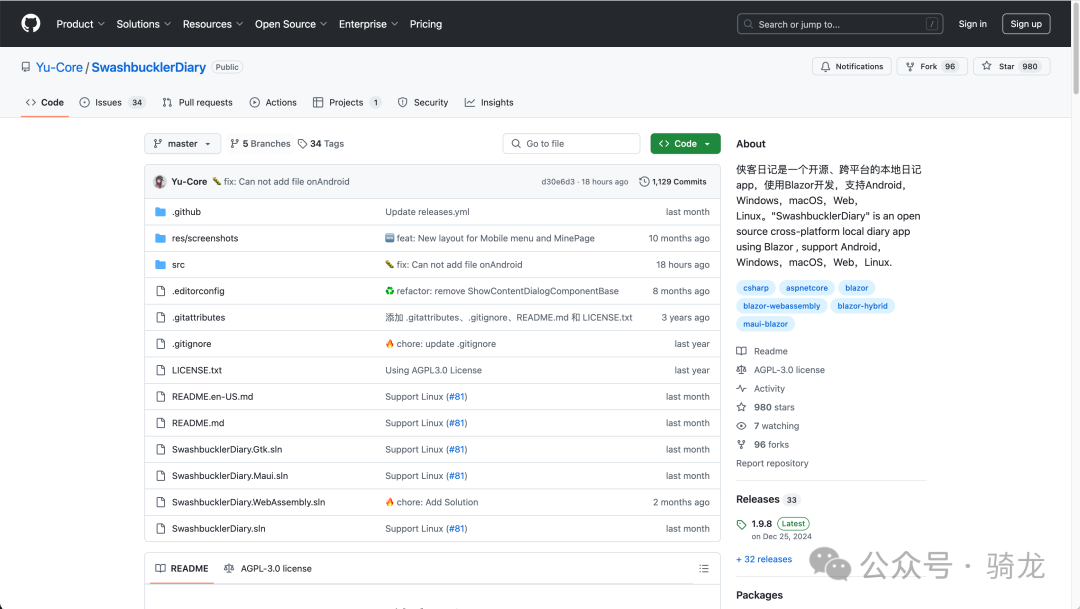The width and height of the screenshot is (1080, 609).
Task: Switch to the Projects tab
Action: coord(346,103)
